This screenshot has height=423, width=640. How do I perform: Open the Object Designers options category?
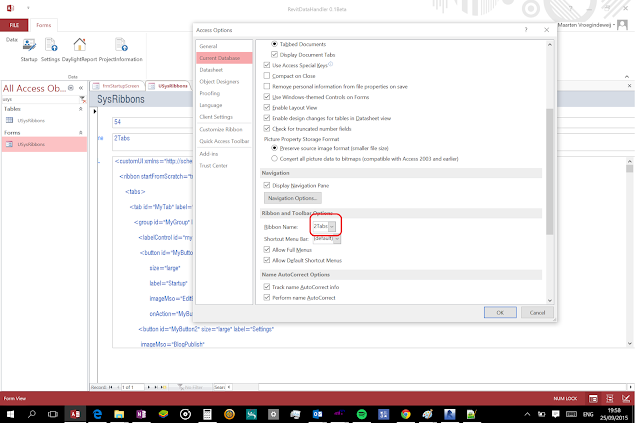pyautogui.click(x=224, y=82)
